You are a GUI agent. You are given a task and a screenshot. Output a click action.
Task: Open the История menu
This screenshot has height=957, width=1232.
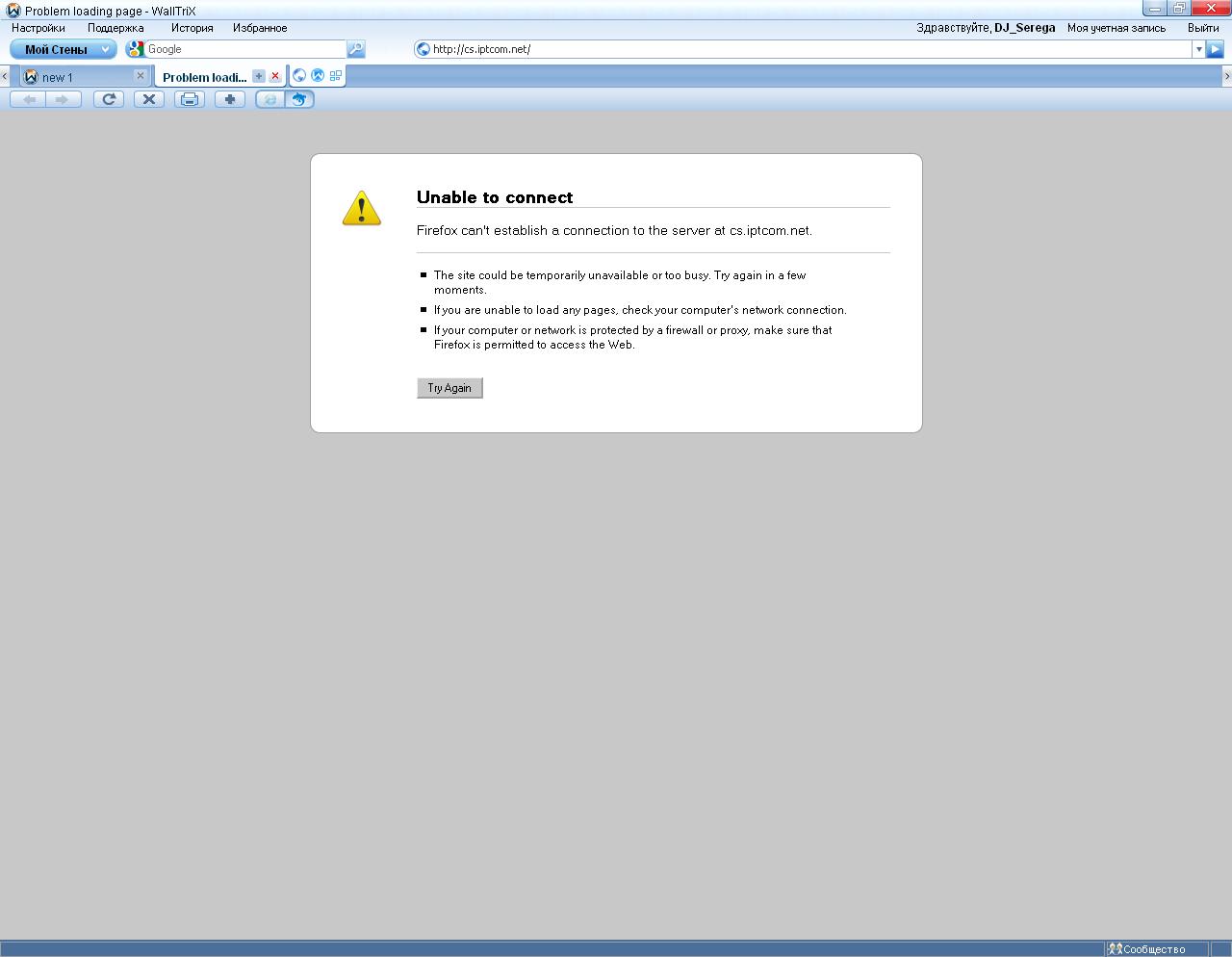coord(192,28)
